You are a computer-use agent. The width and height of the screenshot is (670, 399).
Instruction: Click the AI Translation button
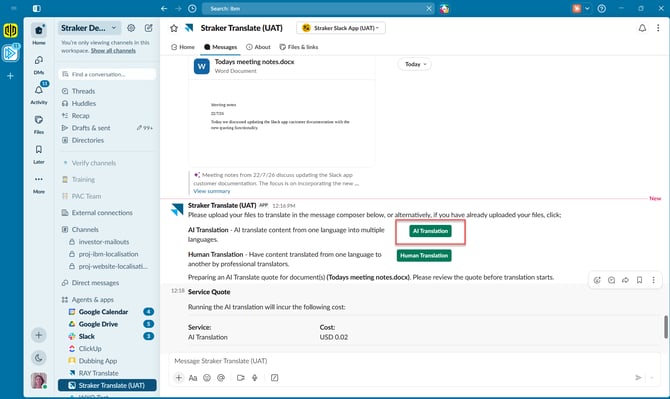click(x=430, y=231)
